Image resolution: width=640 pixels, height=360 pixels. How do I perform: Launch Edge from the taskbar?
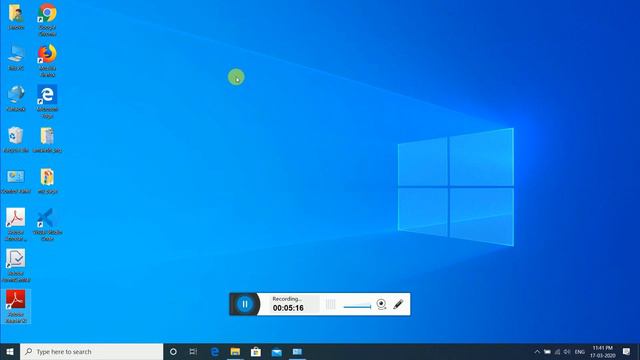click(215, 351)
